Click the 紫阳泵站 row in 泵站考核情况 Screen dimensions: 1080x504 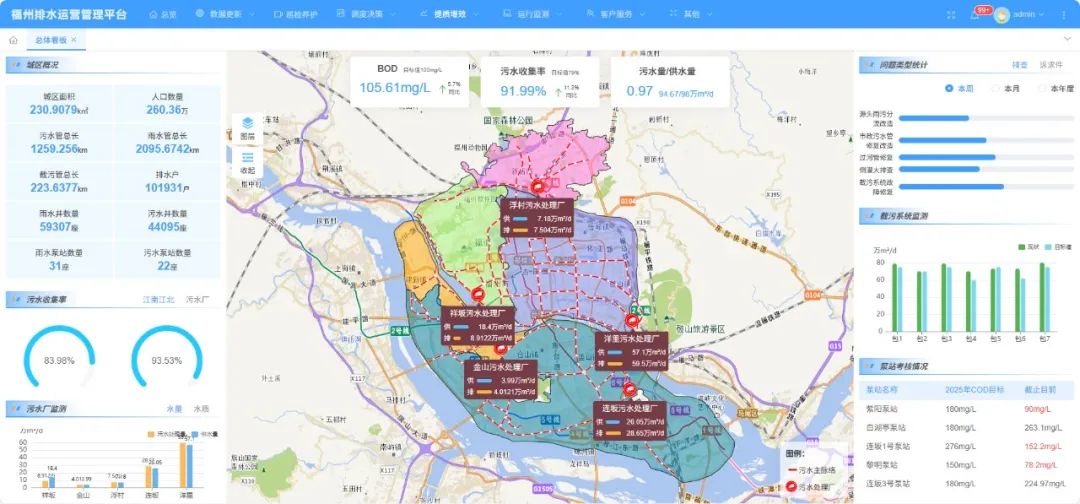pos(966,409)
